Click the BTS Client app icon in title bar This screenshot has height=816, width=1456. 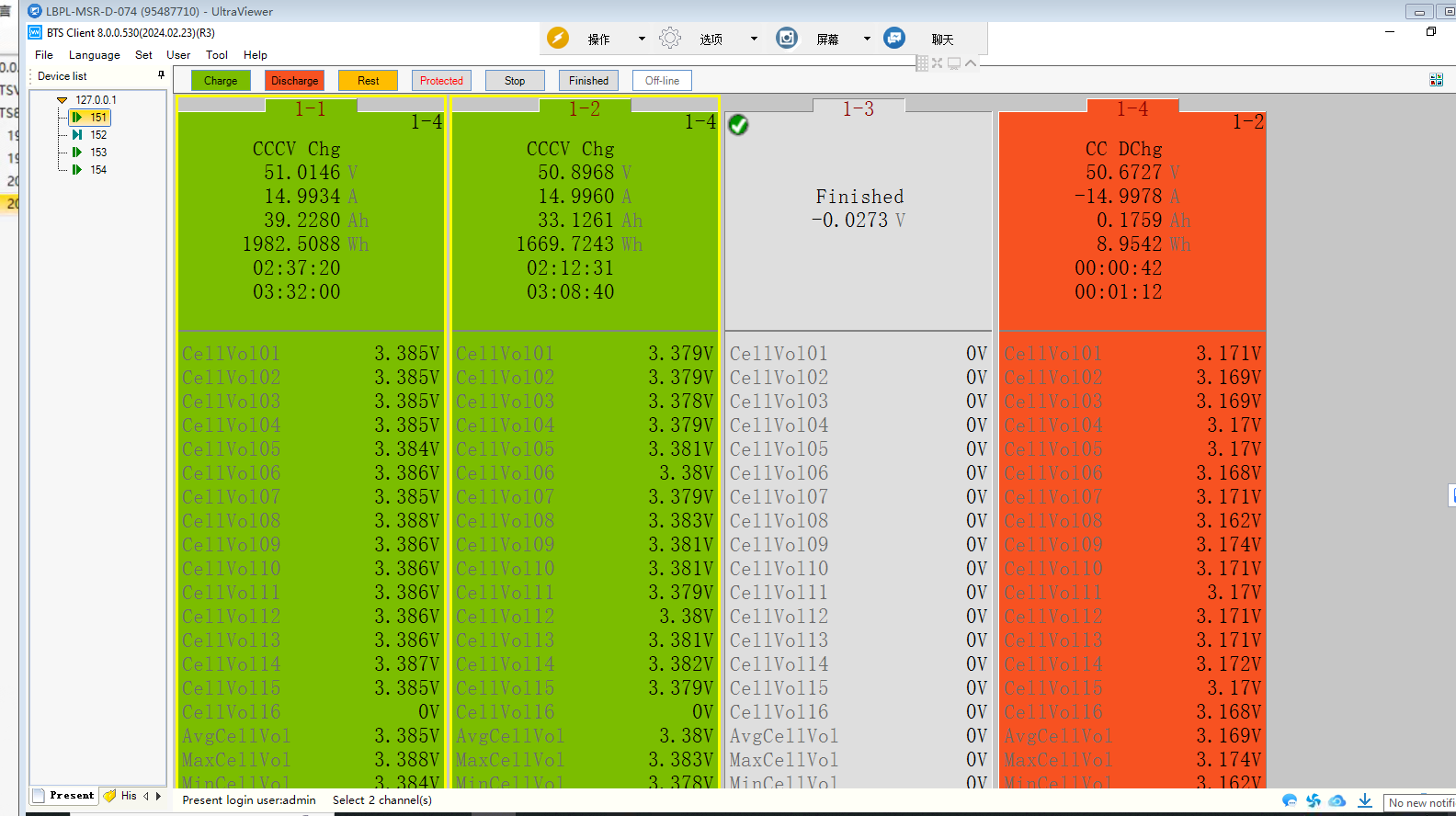coord(35,32)
